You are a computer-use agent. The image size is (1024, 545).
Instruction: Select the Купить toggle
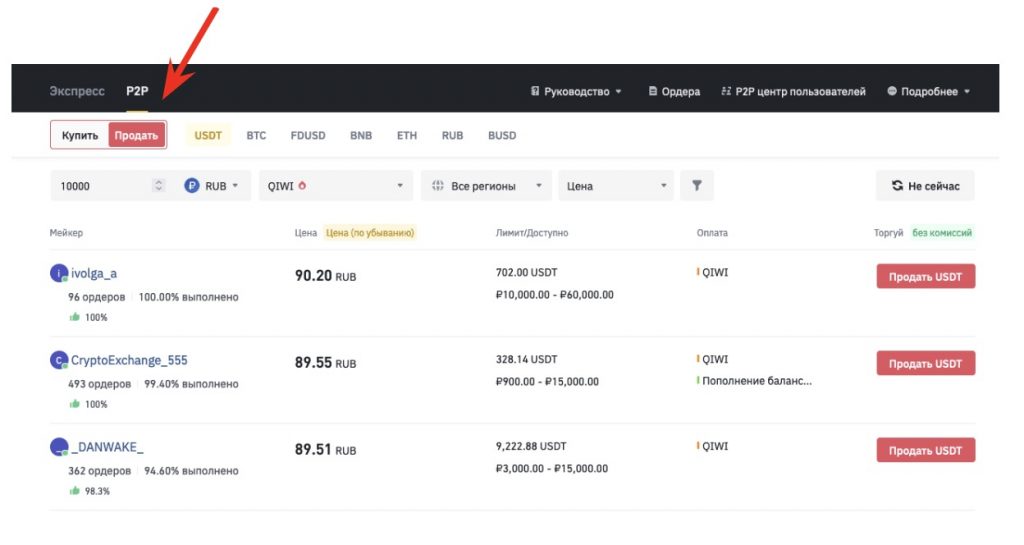point(80,135)
